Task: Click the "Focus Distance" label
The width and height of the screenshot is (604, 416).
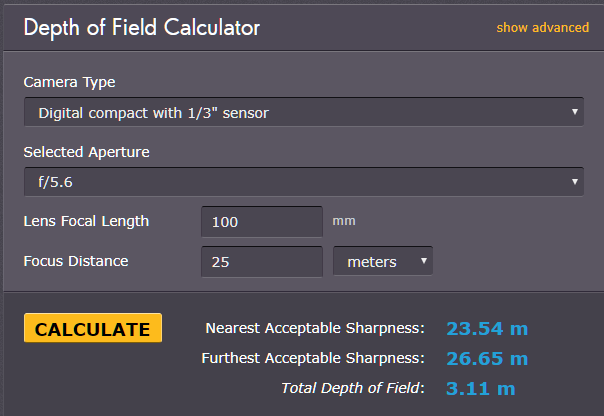Action: [x=76, y=261]
